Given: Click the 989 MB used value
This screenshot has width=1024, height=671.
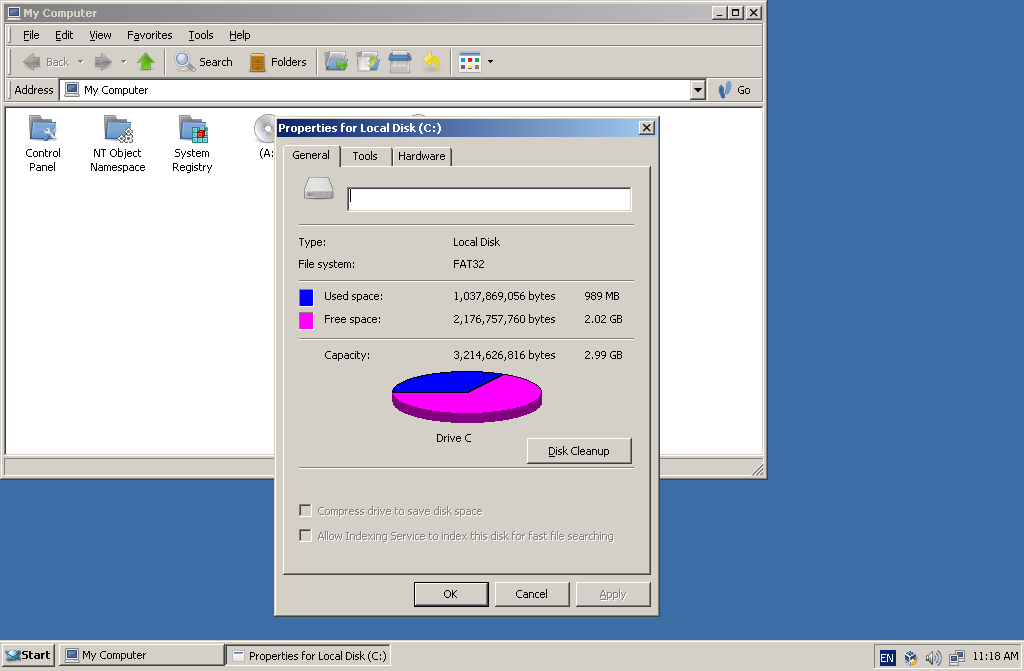Looking at the screenshot, I should pyautogui.click(x=602, y=296).
